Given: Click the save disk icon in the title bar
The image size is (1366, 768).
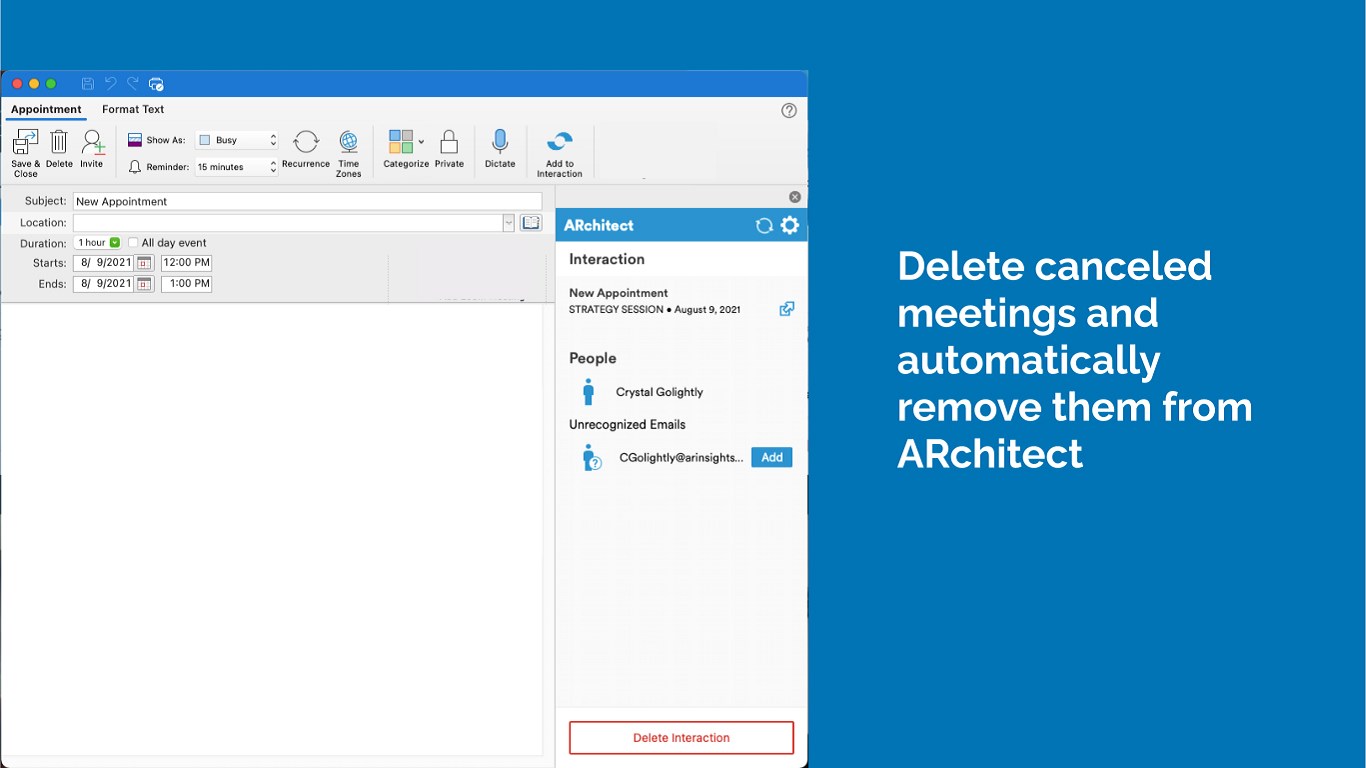Looking at the screenshot, I should pos(88,84).
